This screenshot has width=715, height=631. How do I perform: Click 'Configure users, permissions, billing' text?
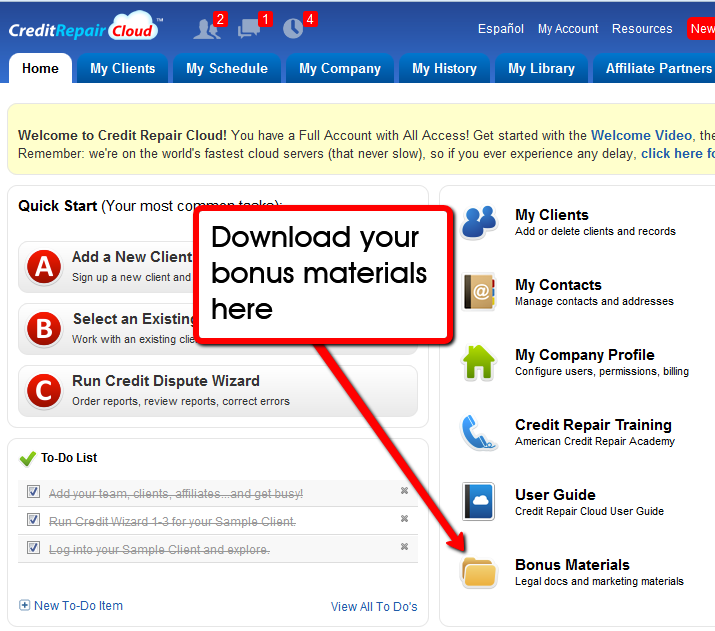(x=602, y=371)
